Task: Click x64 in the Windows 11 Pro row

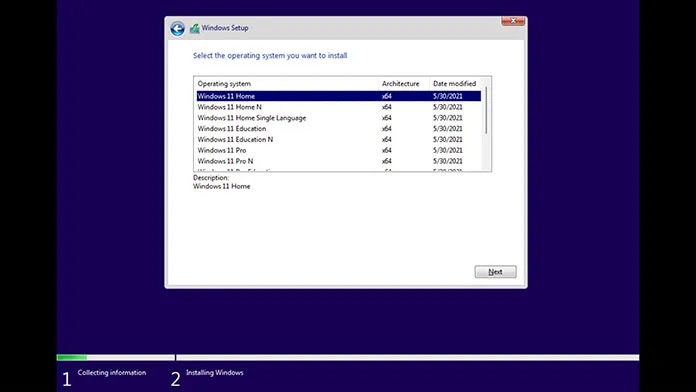Action: [387, 150]
